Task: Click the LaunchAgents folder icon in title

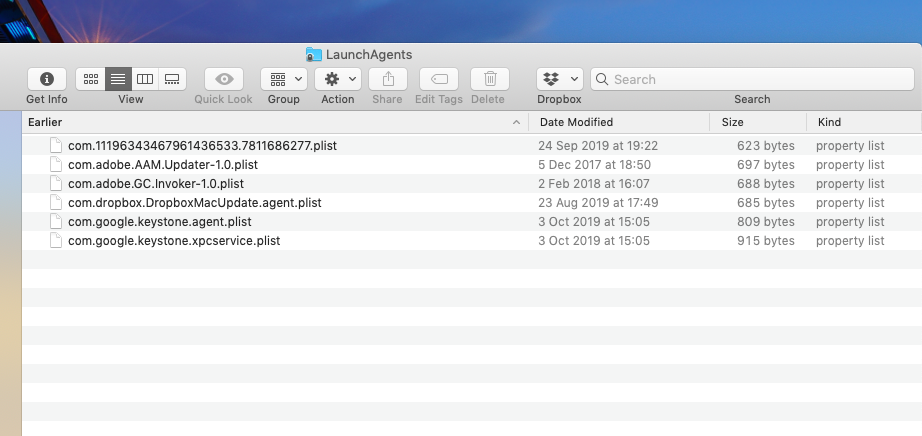Action: click(313, 55)
